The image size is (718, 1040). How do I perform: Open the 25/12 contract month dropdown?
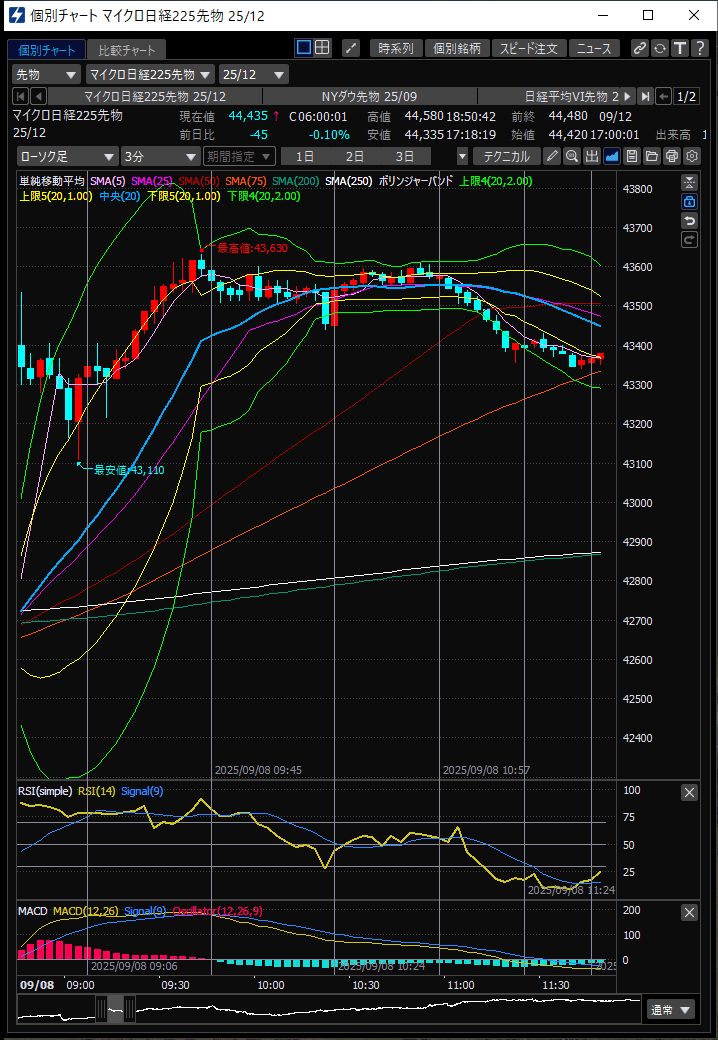[255, 74]
